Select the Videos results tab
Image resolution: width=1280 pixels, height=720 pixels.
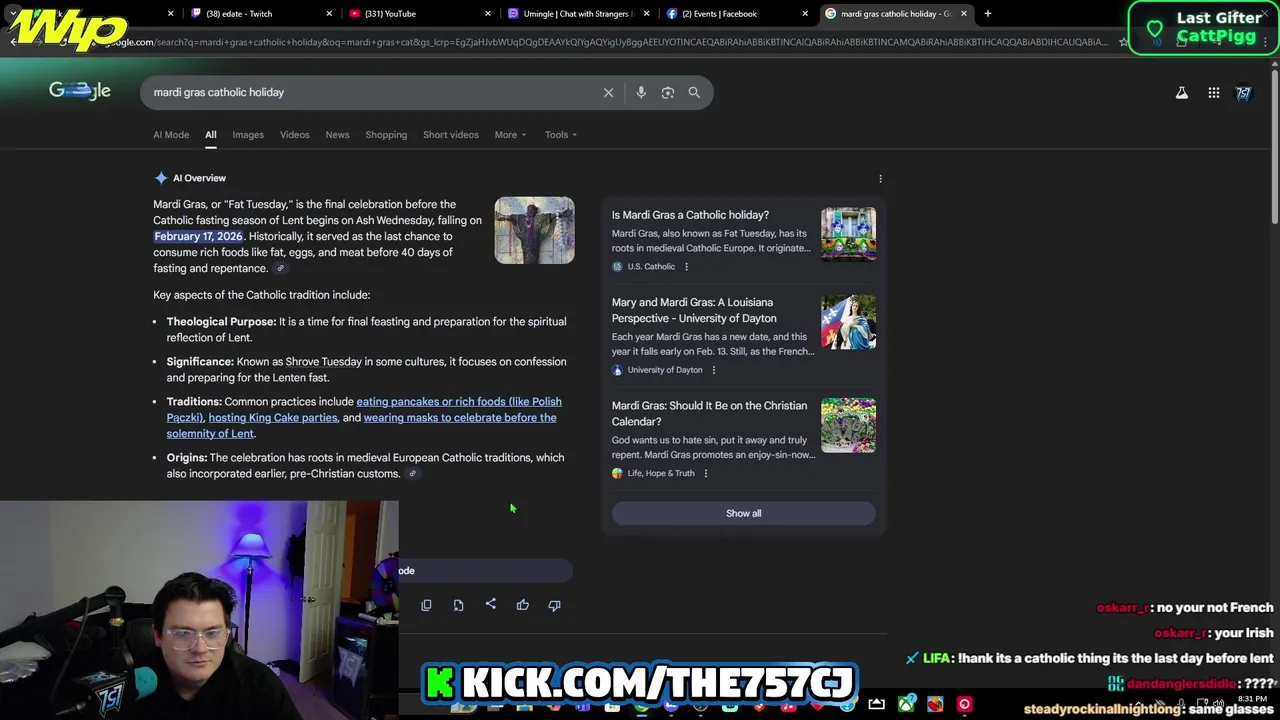[x=294, y=135]
